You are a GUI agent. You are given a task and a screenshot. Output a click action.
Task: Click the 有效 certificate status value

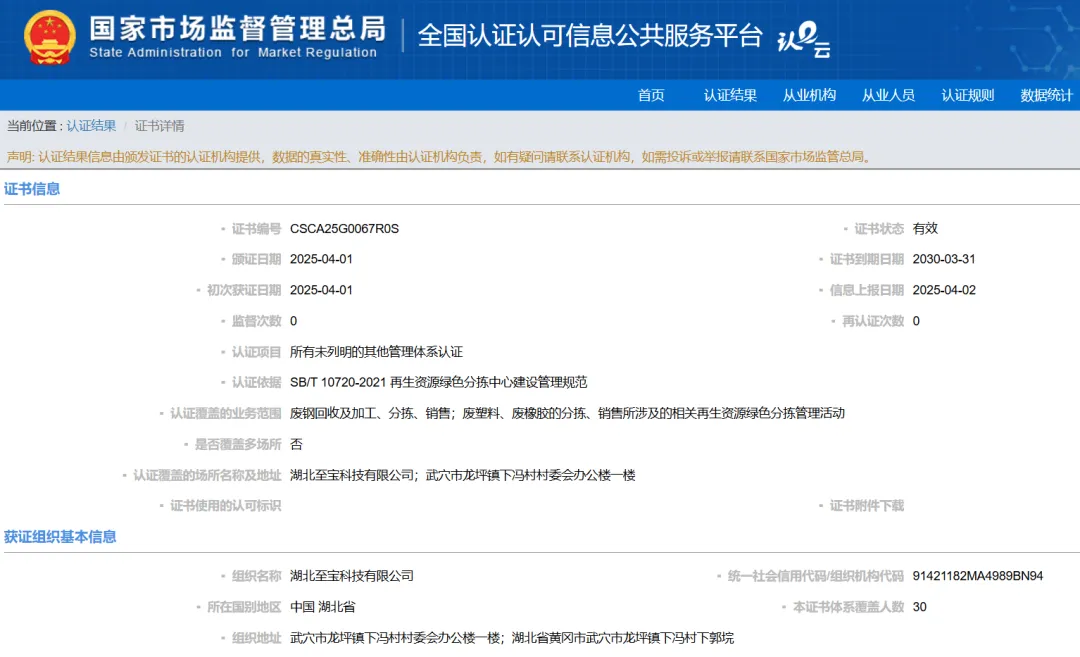[x=925, y=229]
